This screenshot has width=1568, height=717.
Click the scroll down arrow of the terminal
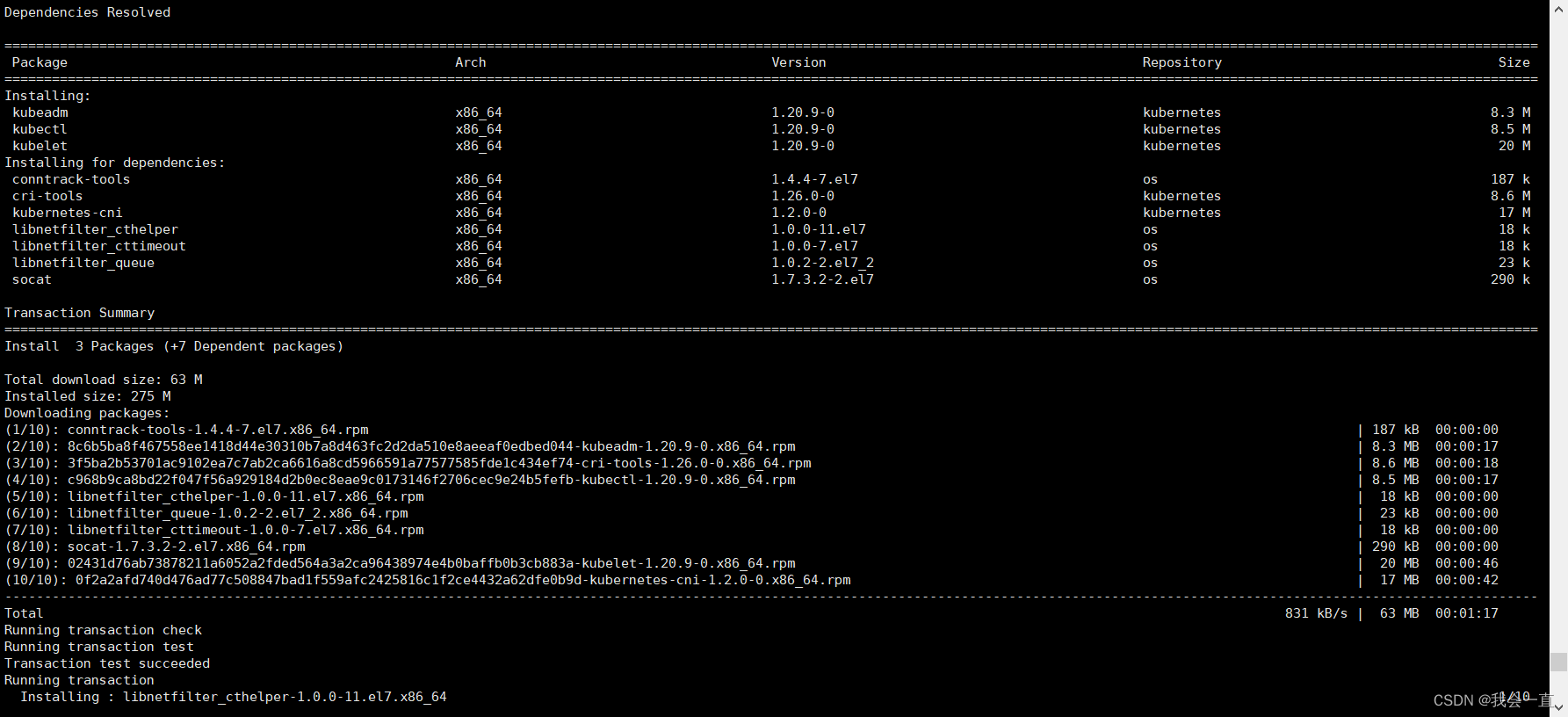(x=1558, y=707)
